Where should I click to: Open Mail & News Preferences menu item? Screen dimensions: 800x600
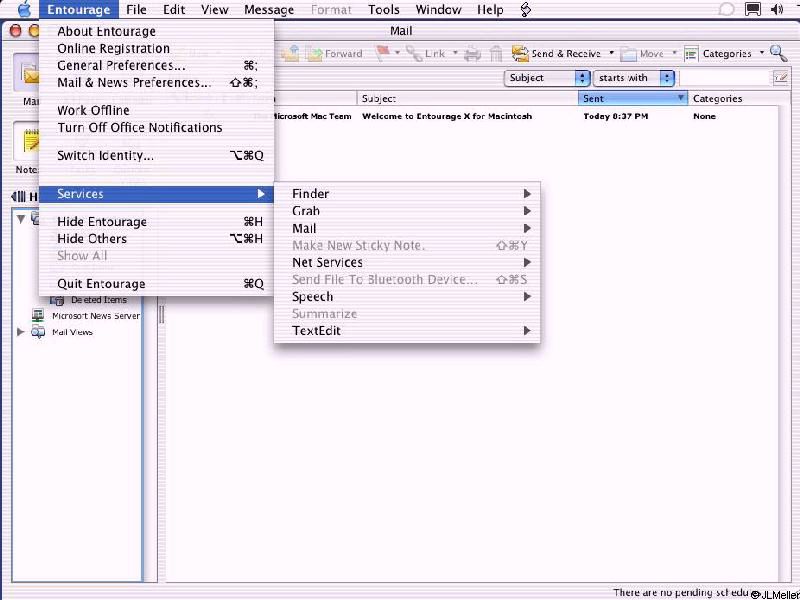(x=157, y=83)
